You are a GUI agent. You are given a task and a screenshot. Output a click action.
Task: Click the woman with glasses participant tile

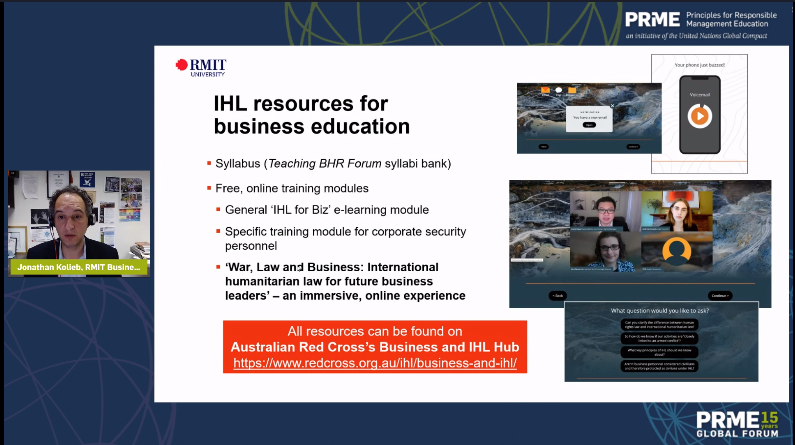point(605,252)
